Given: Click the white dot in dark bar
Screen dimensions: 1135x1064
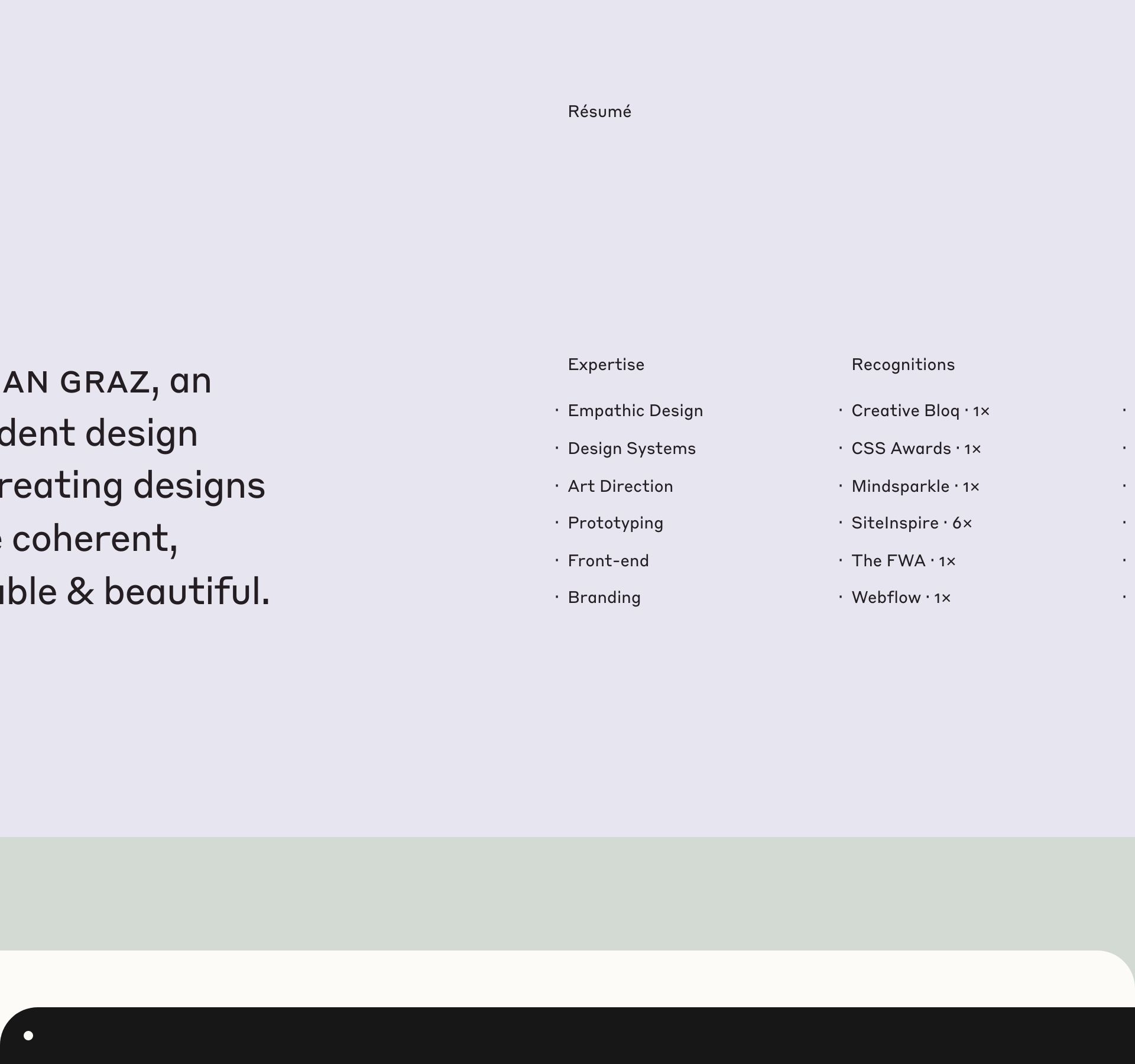Looking at the screenshot, I should point(28,1035).
